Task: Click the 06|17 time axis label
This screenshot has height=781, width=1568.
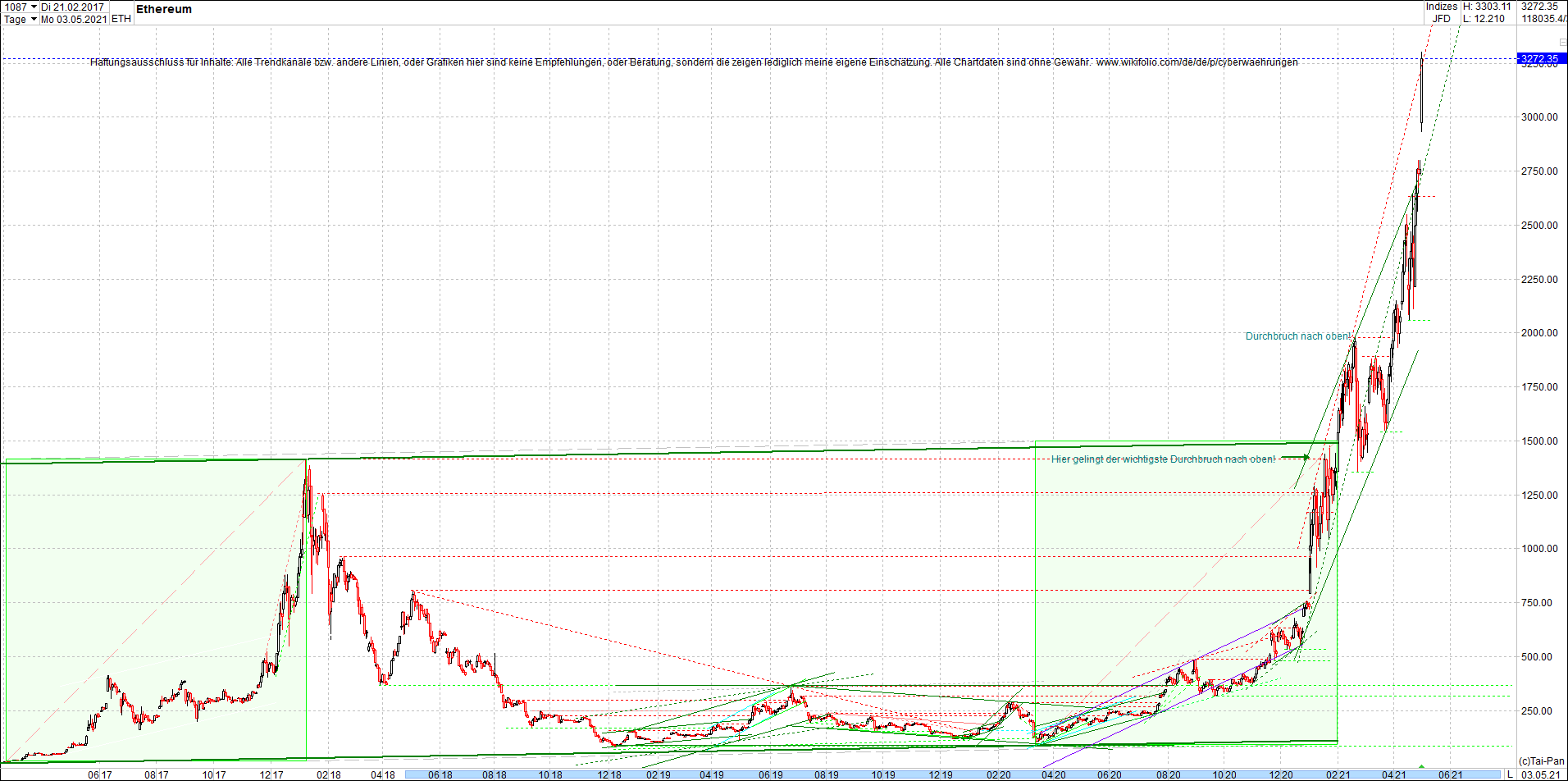Action: coord(99,774)
